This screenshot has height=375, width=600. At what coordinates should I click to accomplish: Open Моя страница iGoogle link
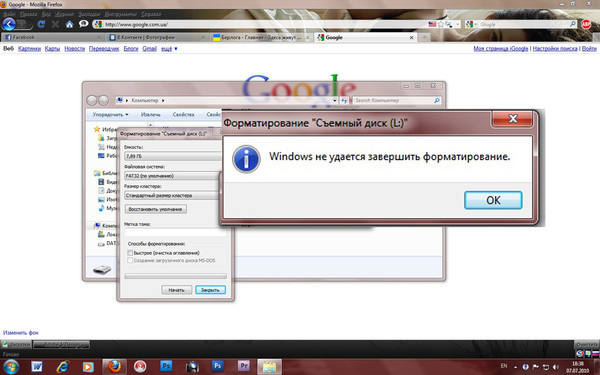501,49
